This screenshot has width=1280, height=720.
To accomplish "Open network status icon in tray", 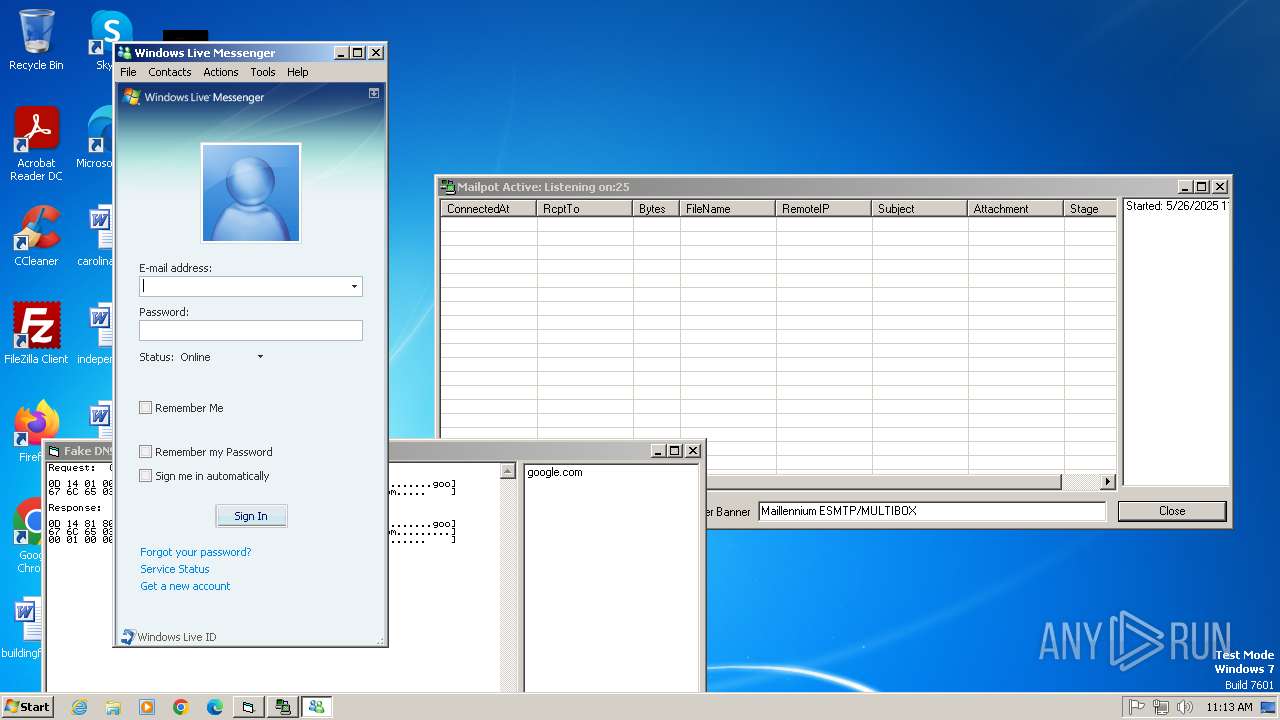I will click(1161, 707).
